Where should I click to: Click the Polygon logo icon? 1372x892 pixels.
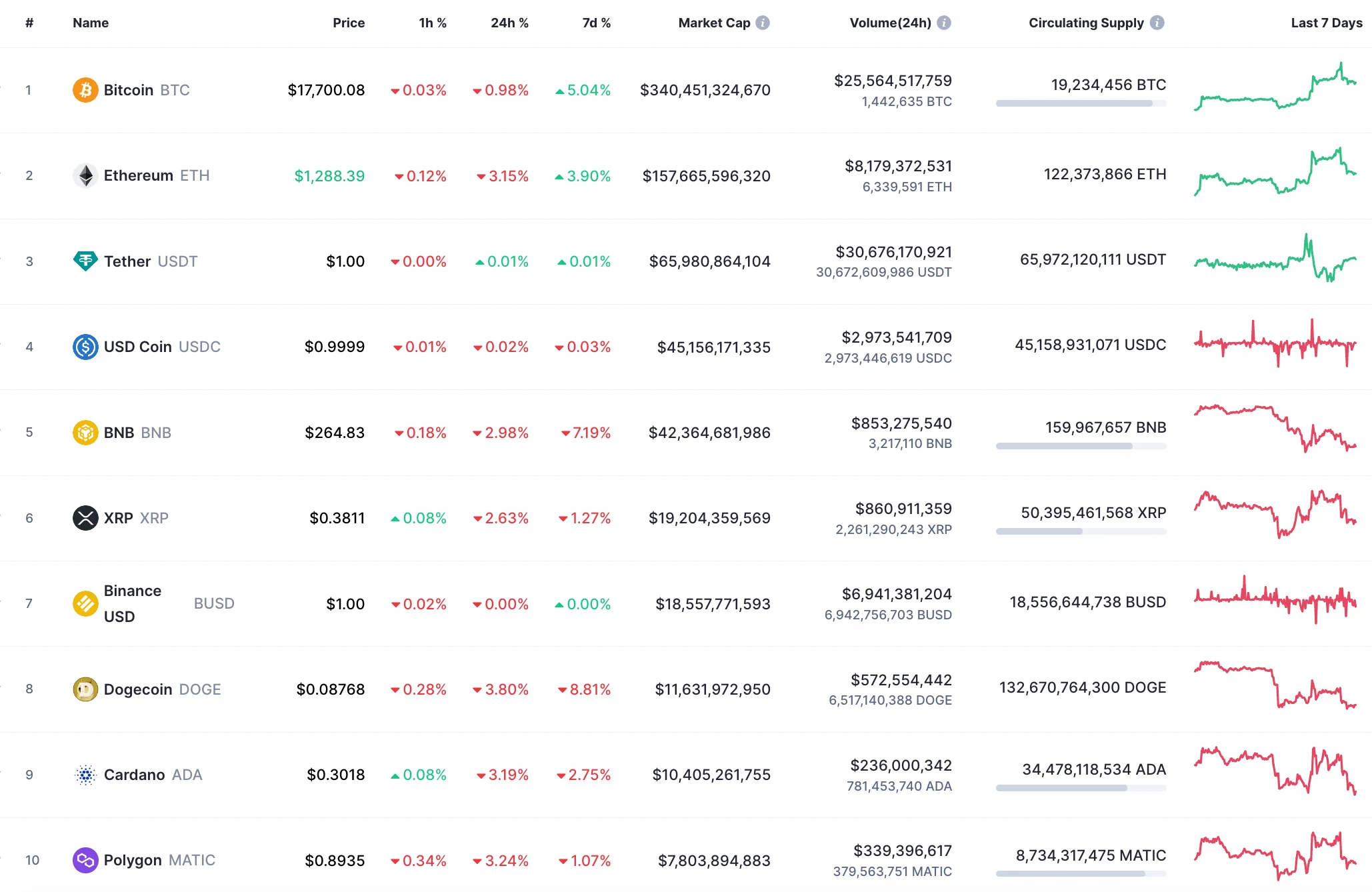[x=84, y=860]
